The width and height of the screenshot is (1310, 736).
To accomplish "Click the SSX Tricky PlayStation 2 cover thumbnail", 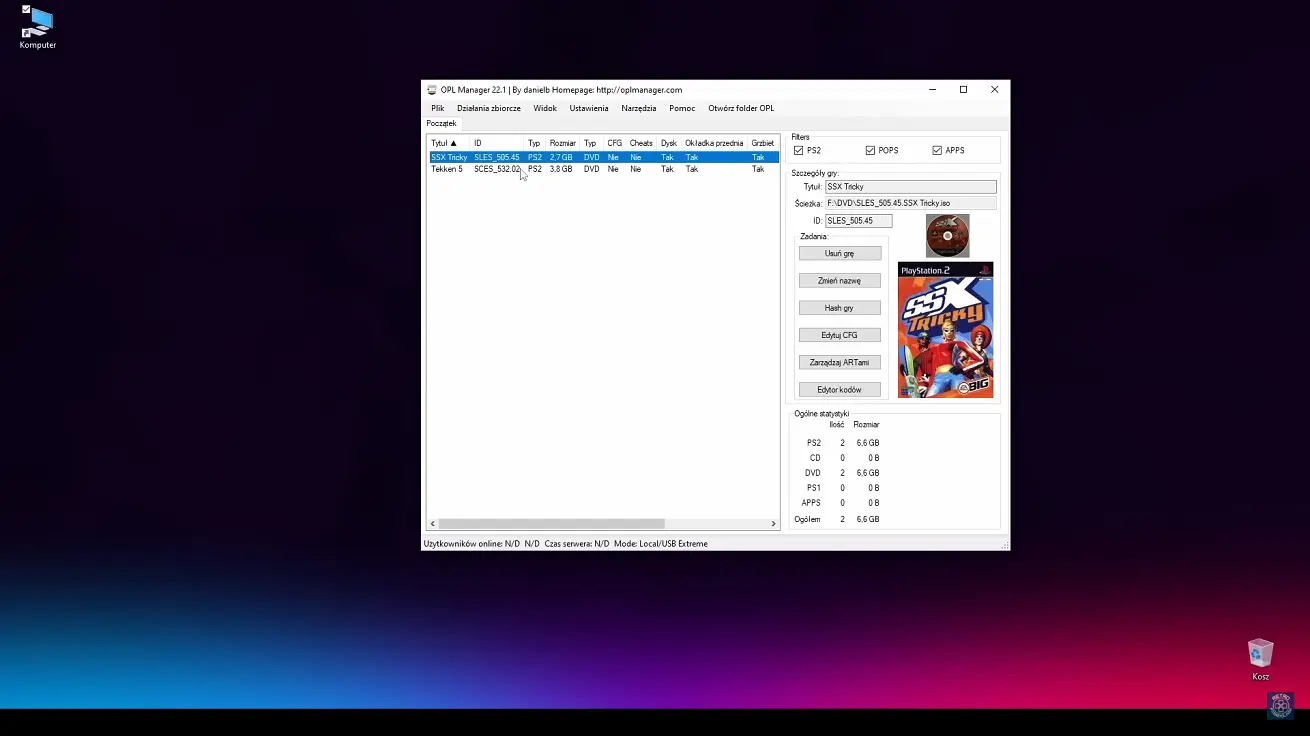I will (x=945, y=330).
